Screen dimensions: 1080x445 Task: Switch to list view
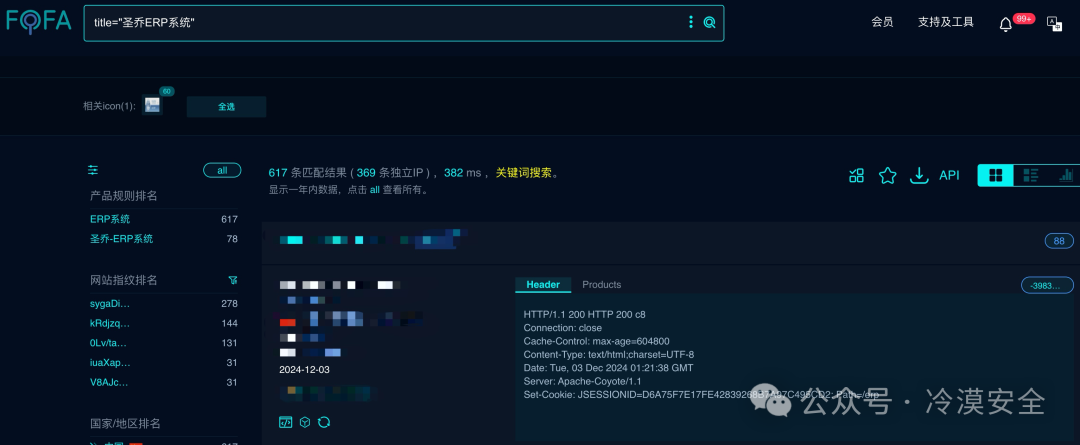[x=1031, y=176]
